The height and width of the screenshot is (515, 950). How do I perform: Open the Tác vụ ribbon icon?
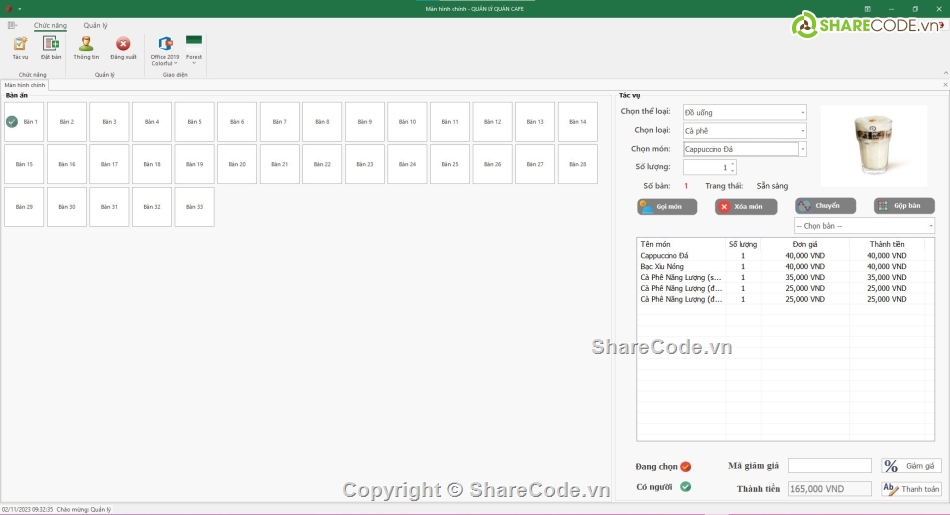coord(20,46)
